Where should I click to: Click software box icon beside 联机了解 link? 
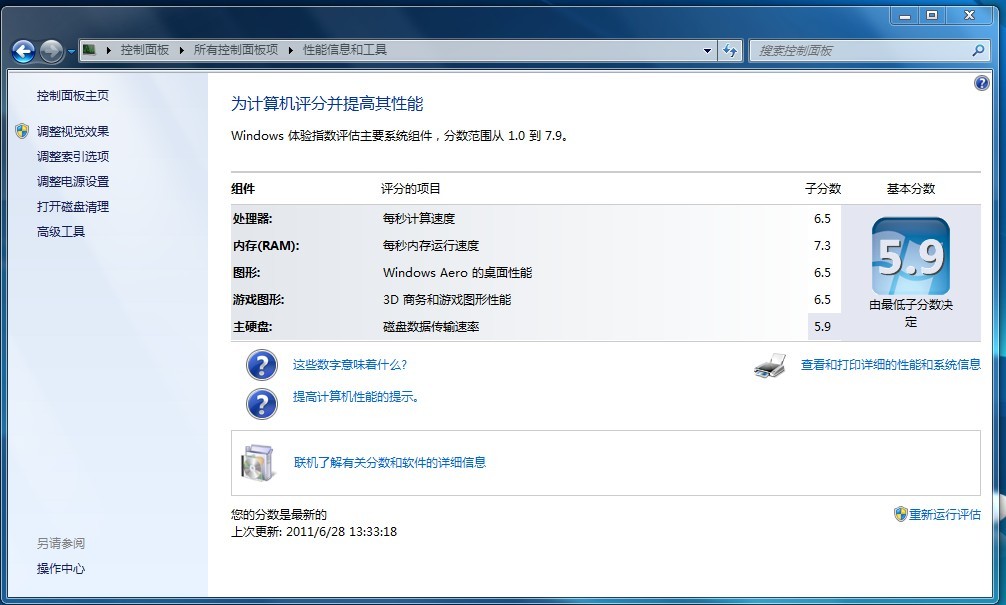tap(258, 463)
